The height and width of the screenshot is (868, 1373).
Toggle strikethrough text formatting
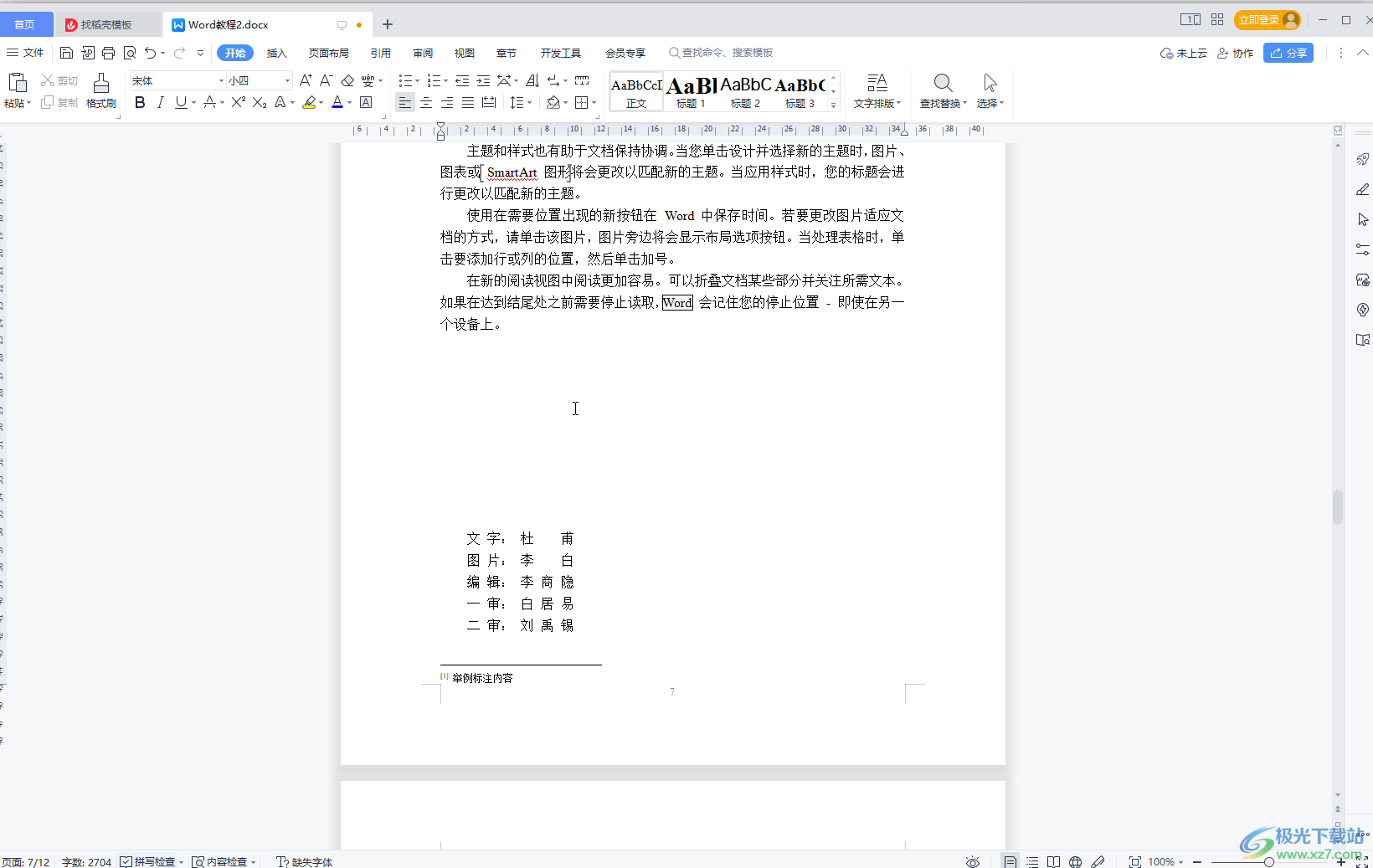tap(209, 102)
